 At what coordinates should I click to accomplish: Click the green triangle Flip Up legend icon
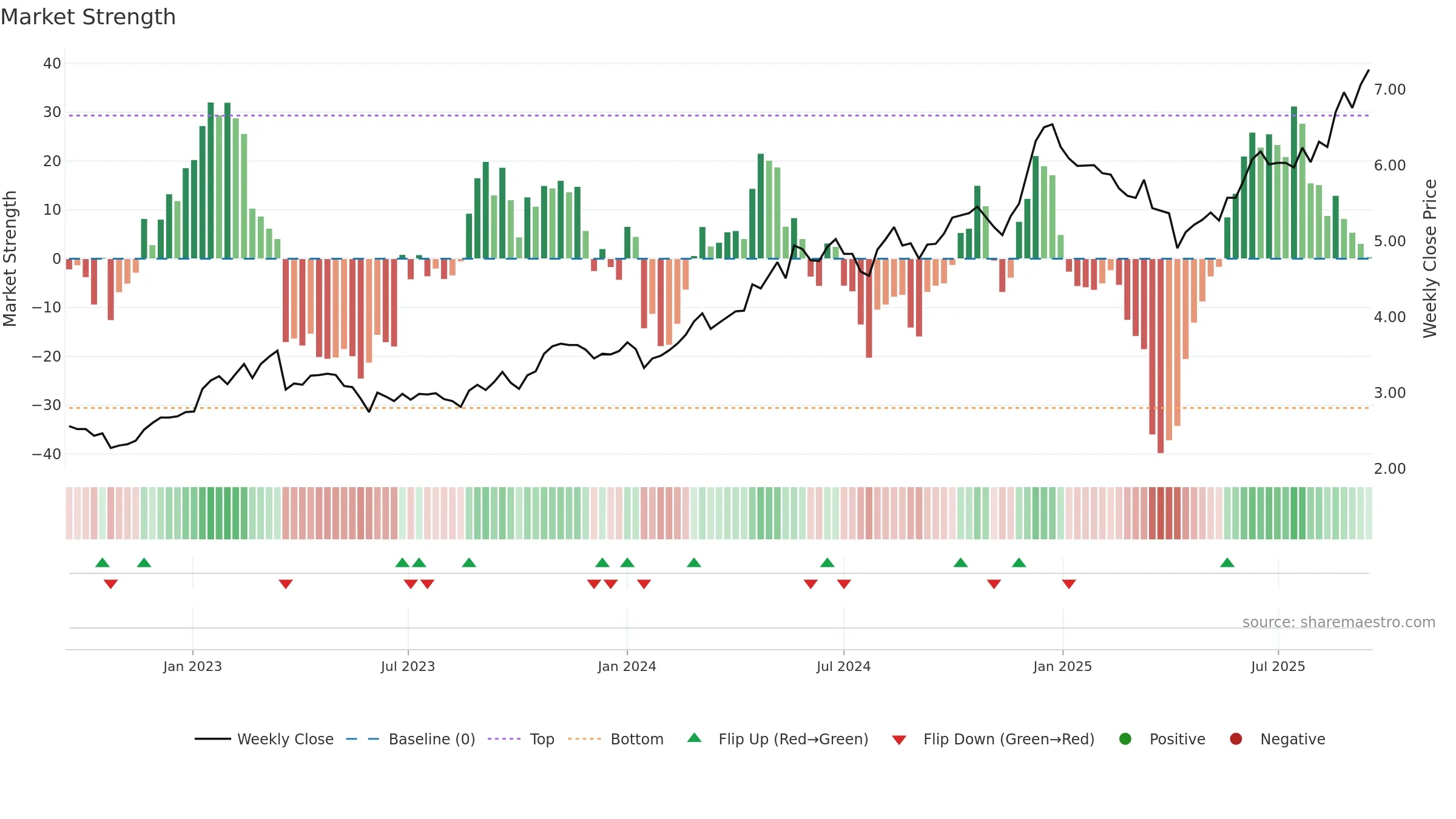coord(695,738)
